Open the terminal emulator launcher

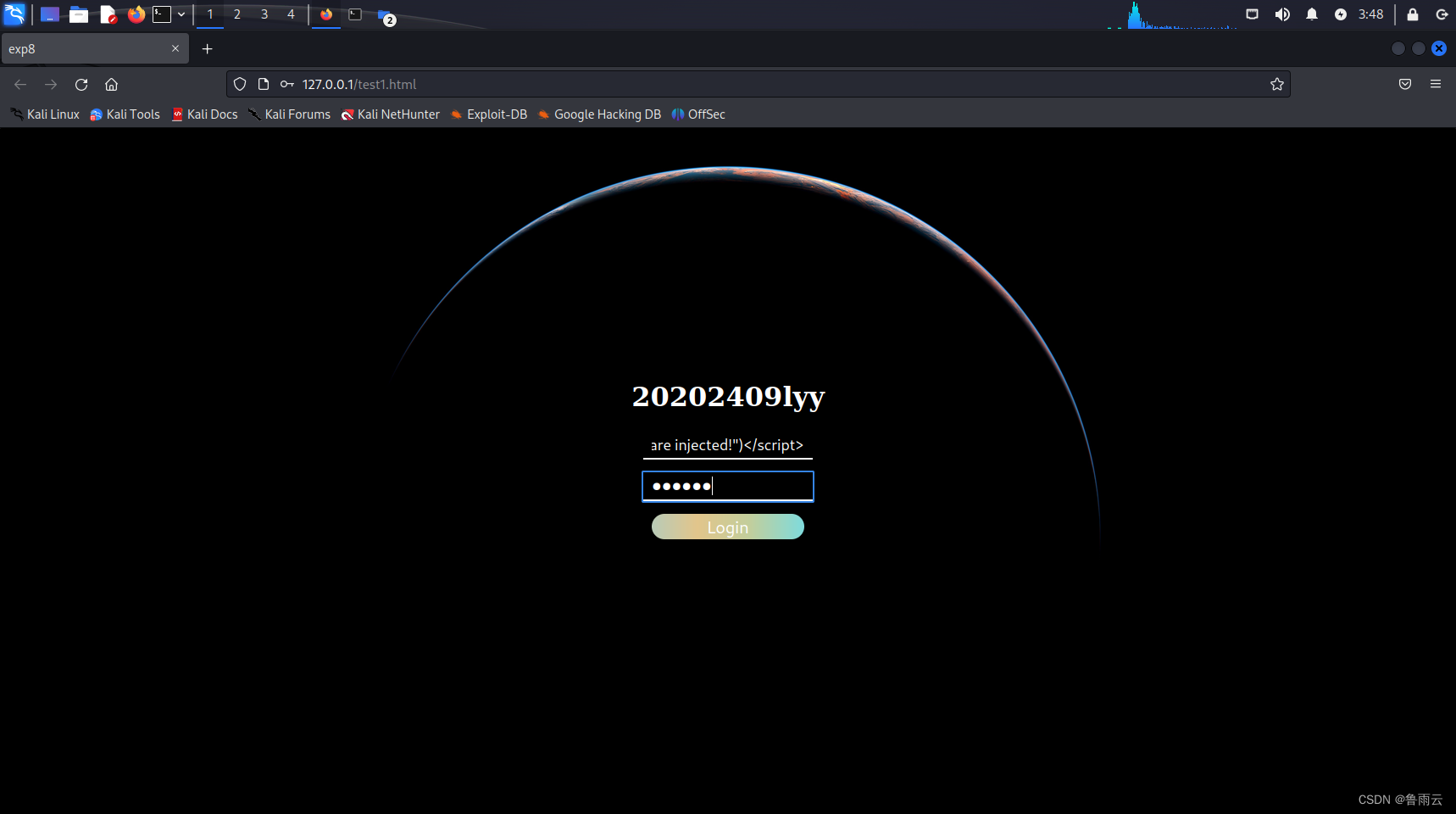coord(161,14)
